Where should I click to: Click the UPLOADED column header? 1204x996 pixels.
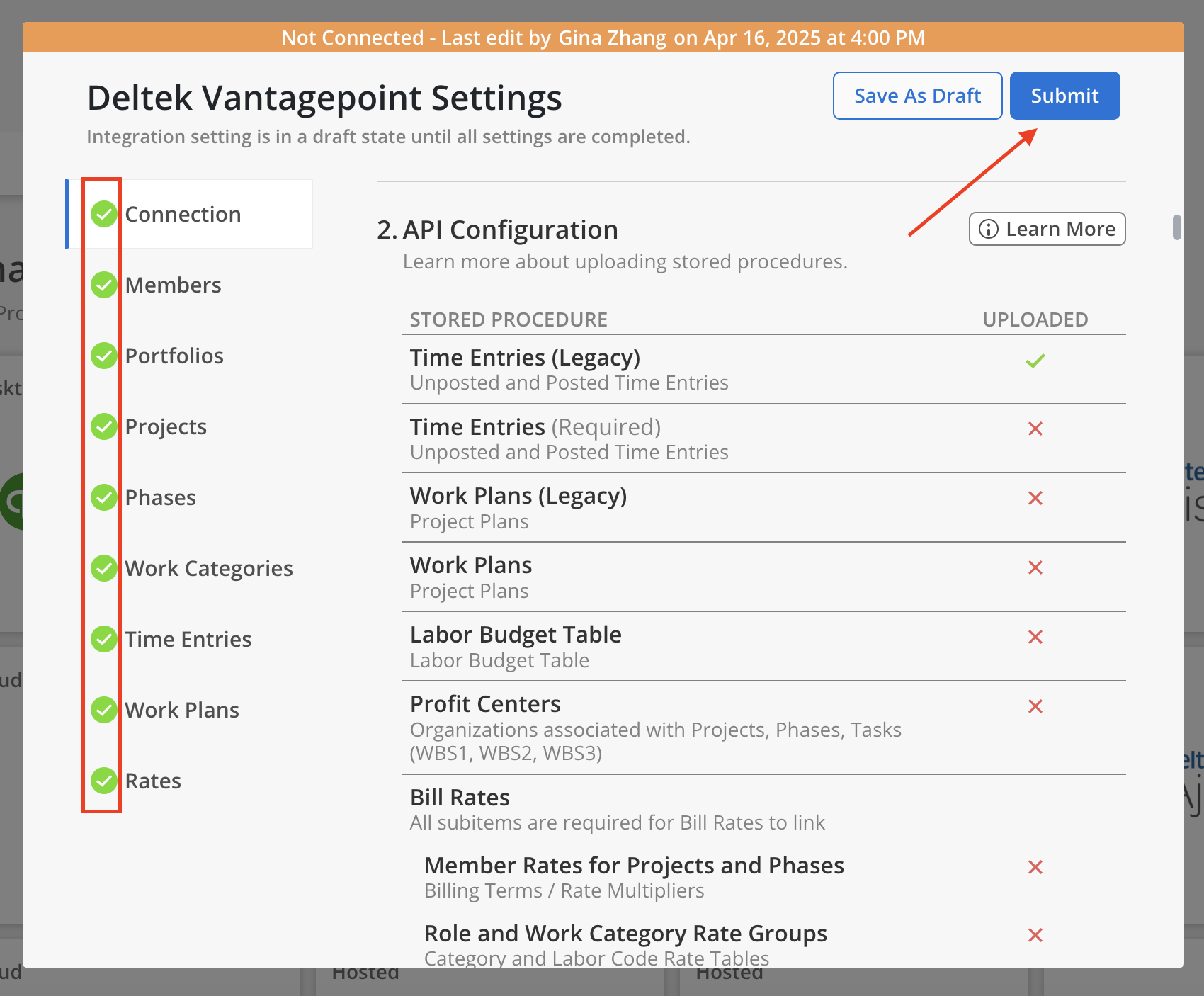pos(1035,319)
